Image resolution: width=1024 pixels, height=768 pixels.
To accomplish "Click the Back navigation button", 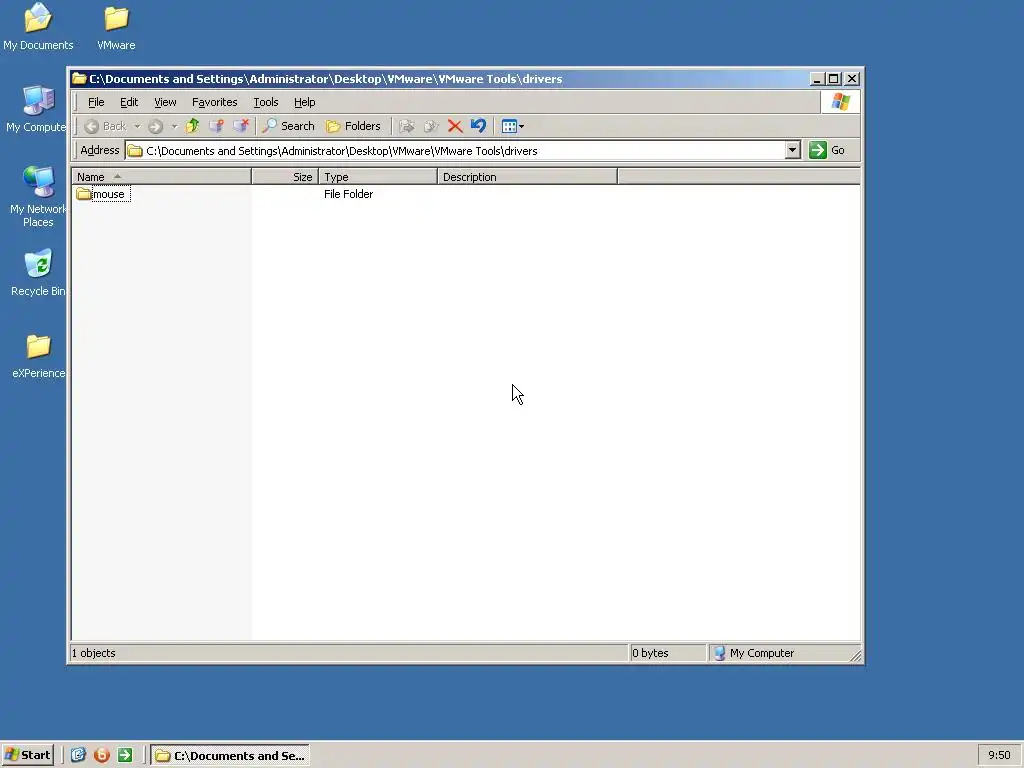I will pyautogui.click(x=106, y=126).
